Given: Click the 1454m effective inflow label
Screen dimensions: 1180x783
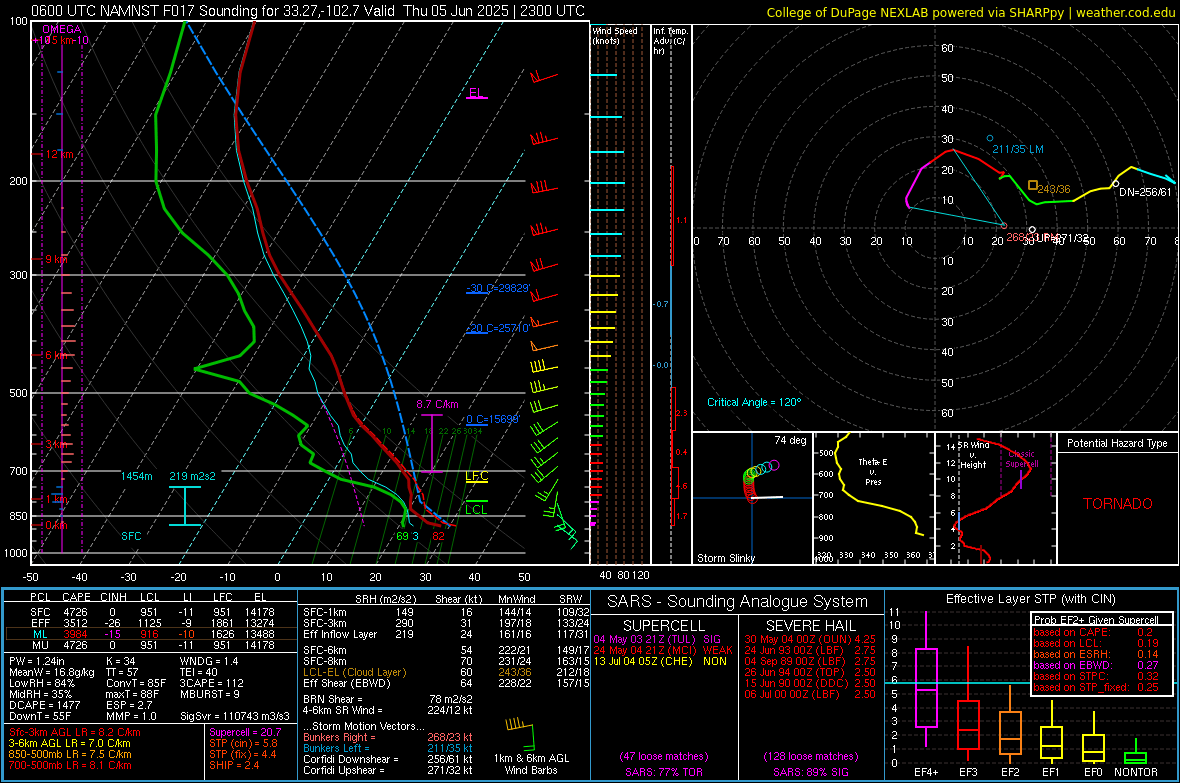Looking at the screenshot, I should click(136, 477).
